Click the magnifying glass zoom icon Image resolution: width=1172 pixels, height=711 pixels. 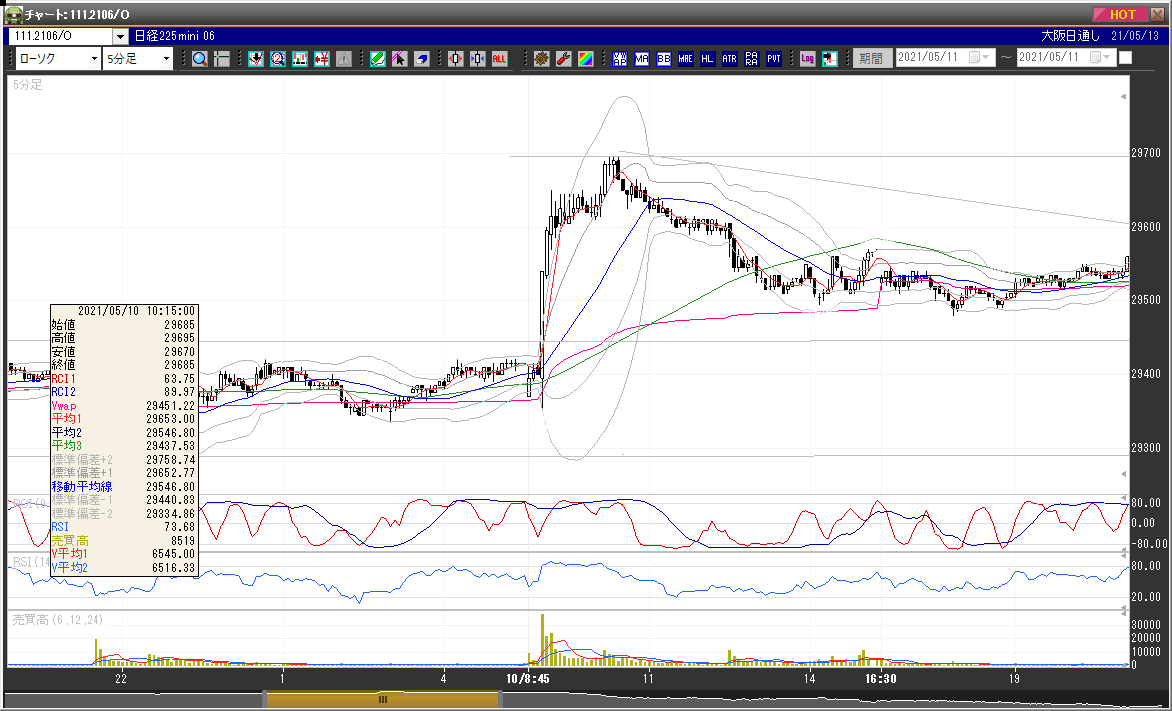click(x=200, y=58)
